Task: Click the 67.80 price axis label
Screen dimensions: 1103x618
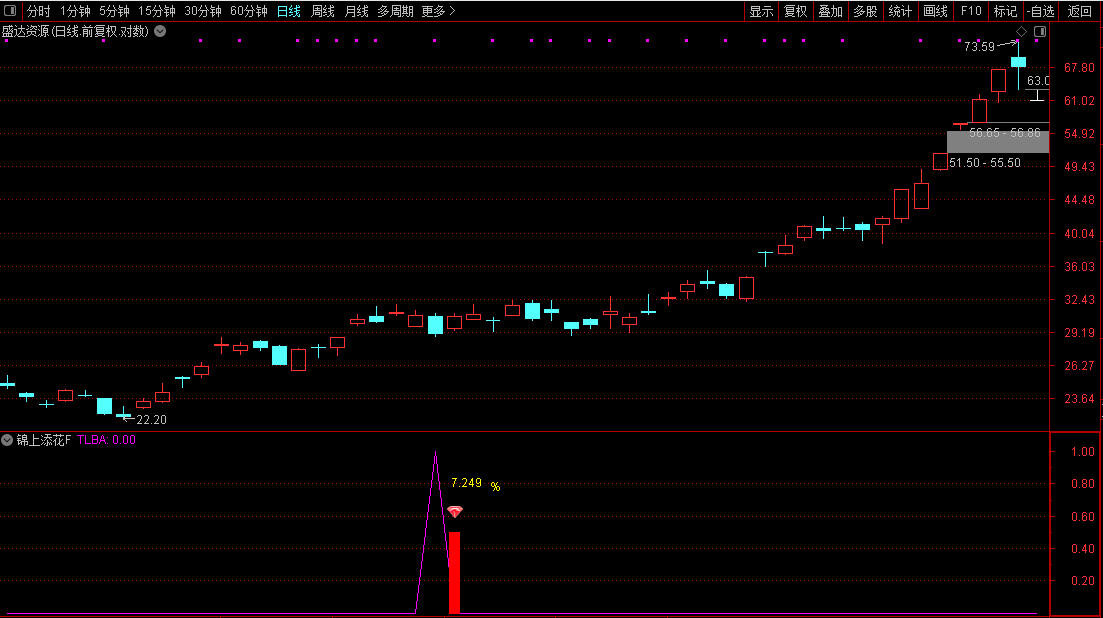Action: pyautogui.click(x=1079, y=67)
